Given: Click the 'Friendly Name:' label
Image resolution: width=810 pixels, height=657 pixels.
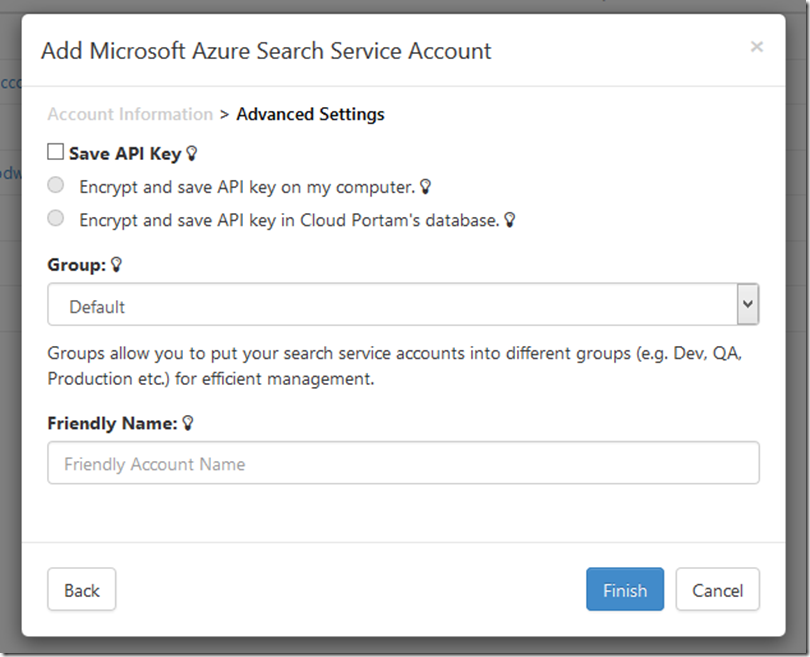Looking at the screenshot, I should click(x=113, y=424).
